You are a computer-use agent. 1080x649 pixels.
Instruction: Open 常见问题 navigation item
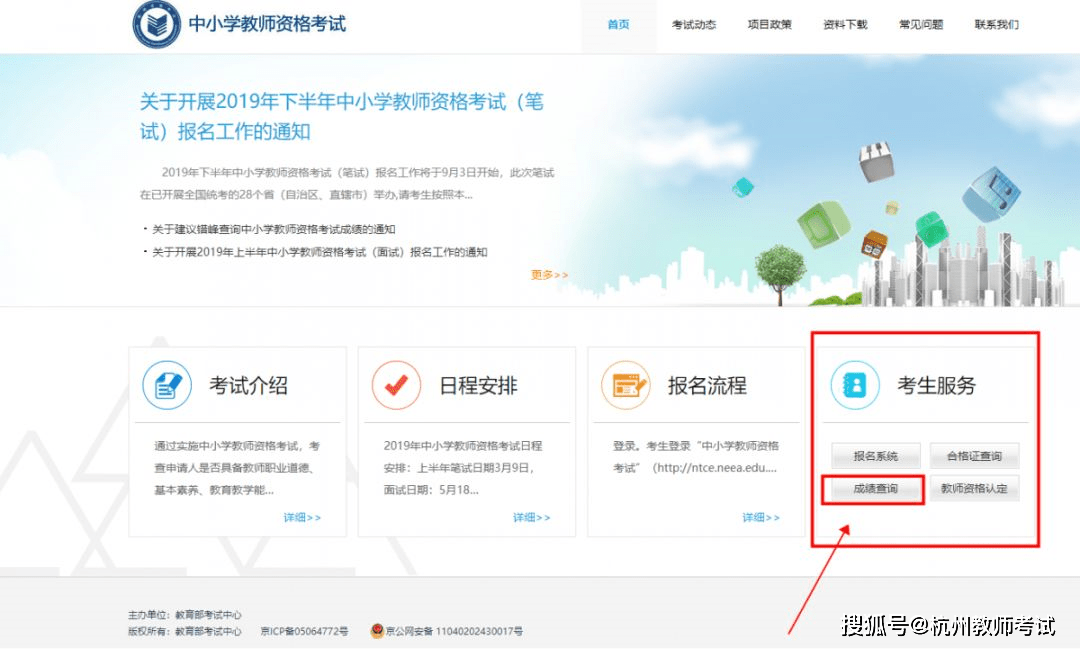pyautogui.click(x=921, y=25)
